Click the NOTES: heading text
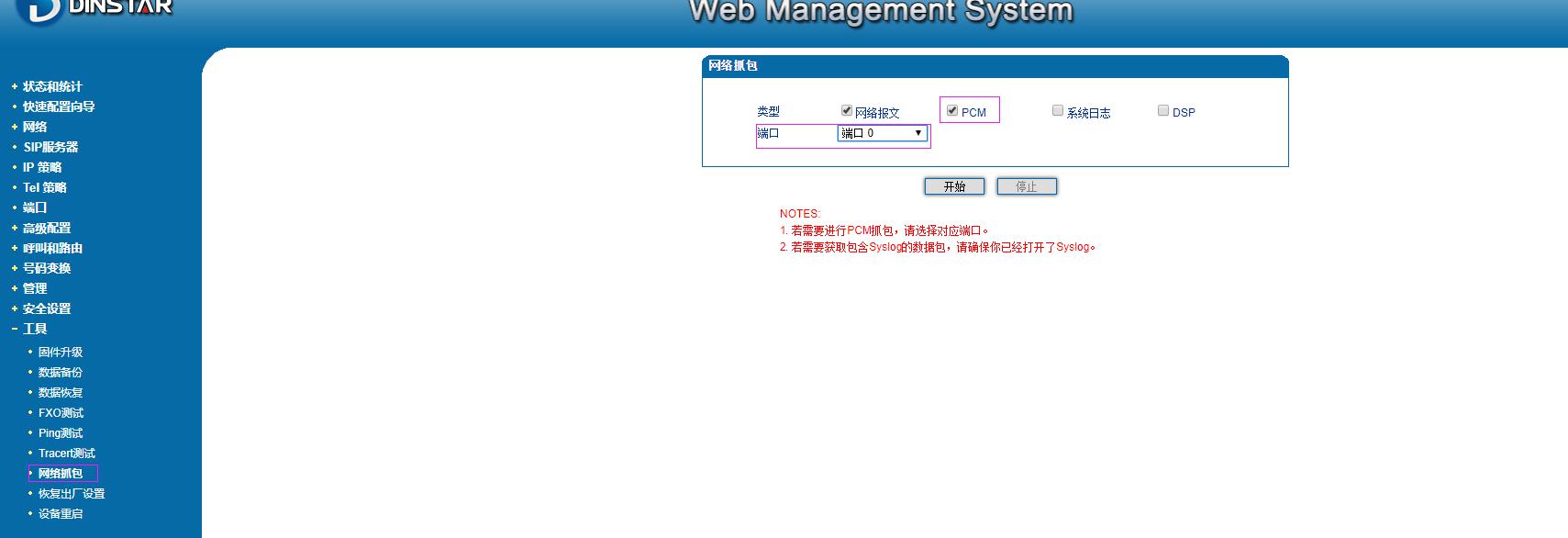Viewport: 1568px width, 538px height. 800,214
